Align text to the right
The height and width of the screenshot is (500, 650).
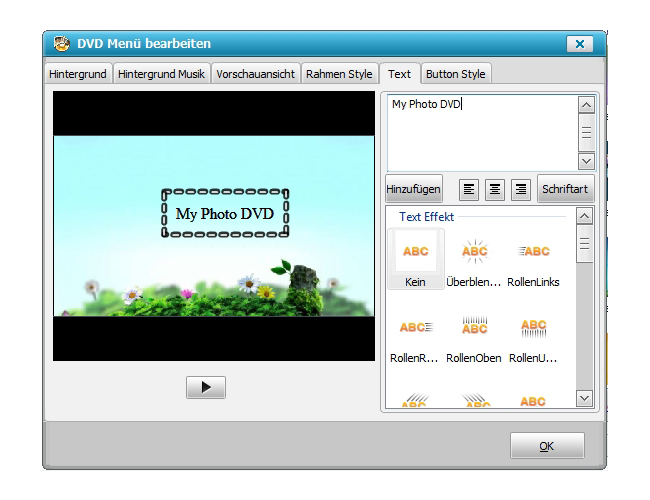coord(521,189)
